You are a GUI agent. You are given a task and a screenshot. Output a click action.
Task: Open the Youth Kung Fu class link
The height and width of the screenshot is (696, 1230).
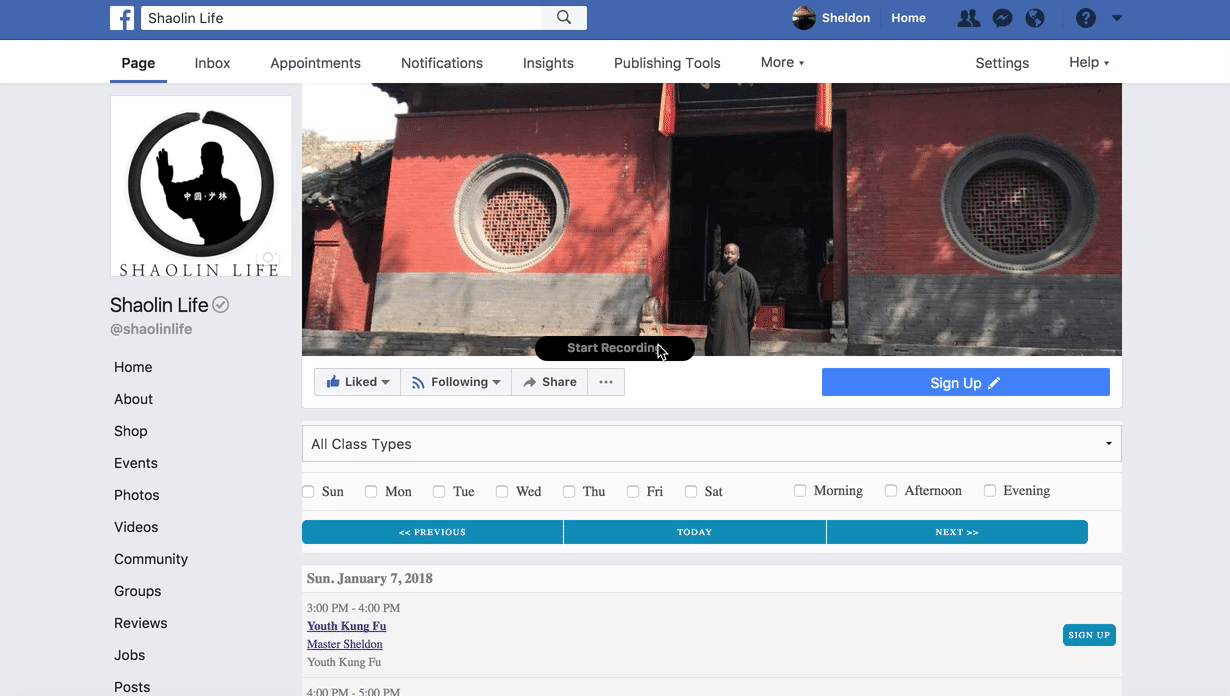point(346,626)
